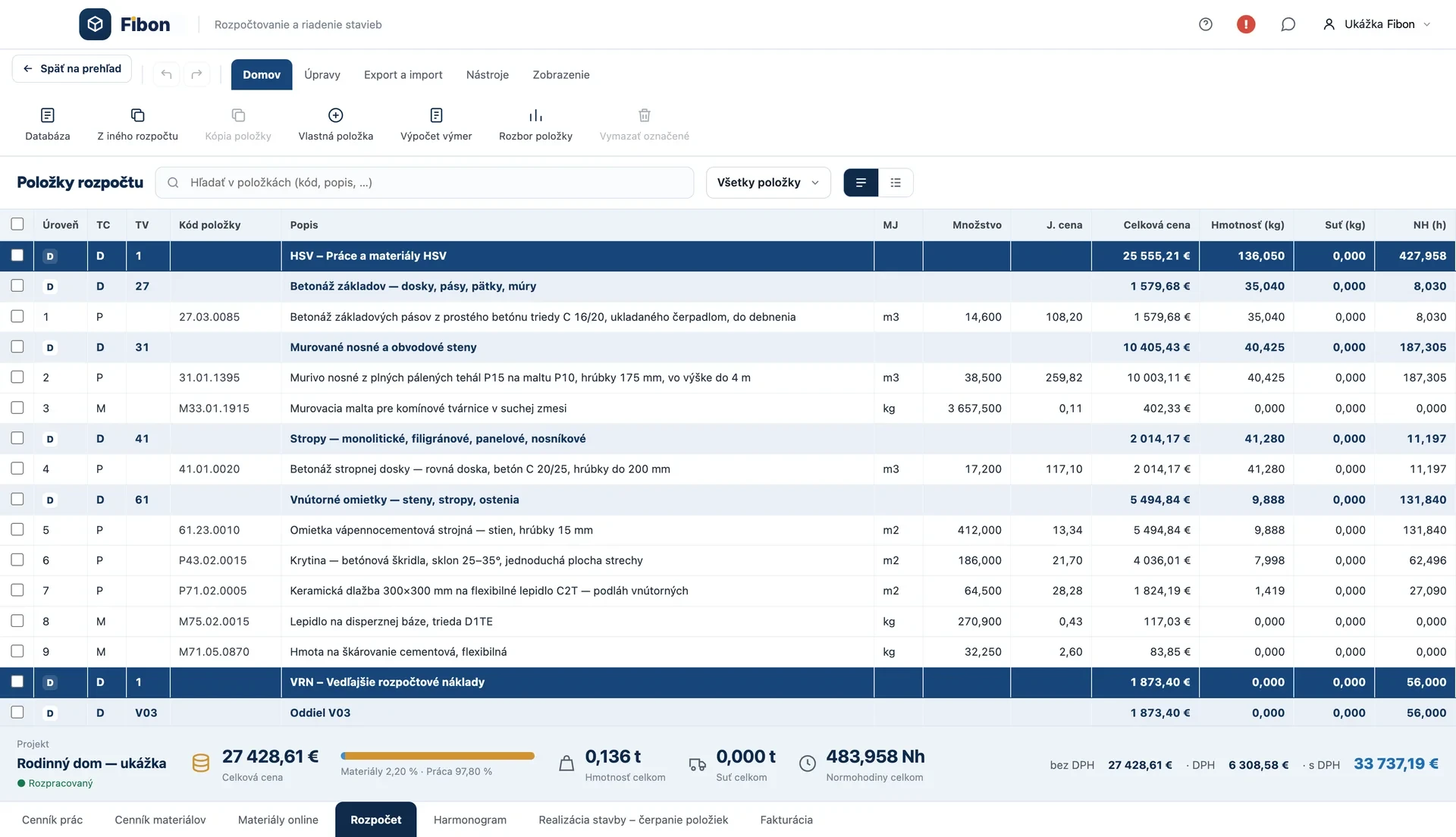Screen dimensions: 1456x837
Task: Check the box for item 27.03.0085
Action: pyautogui.click(x=17, y=316)
